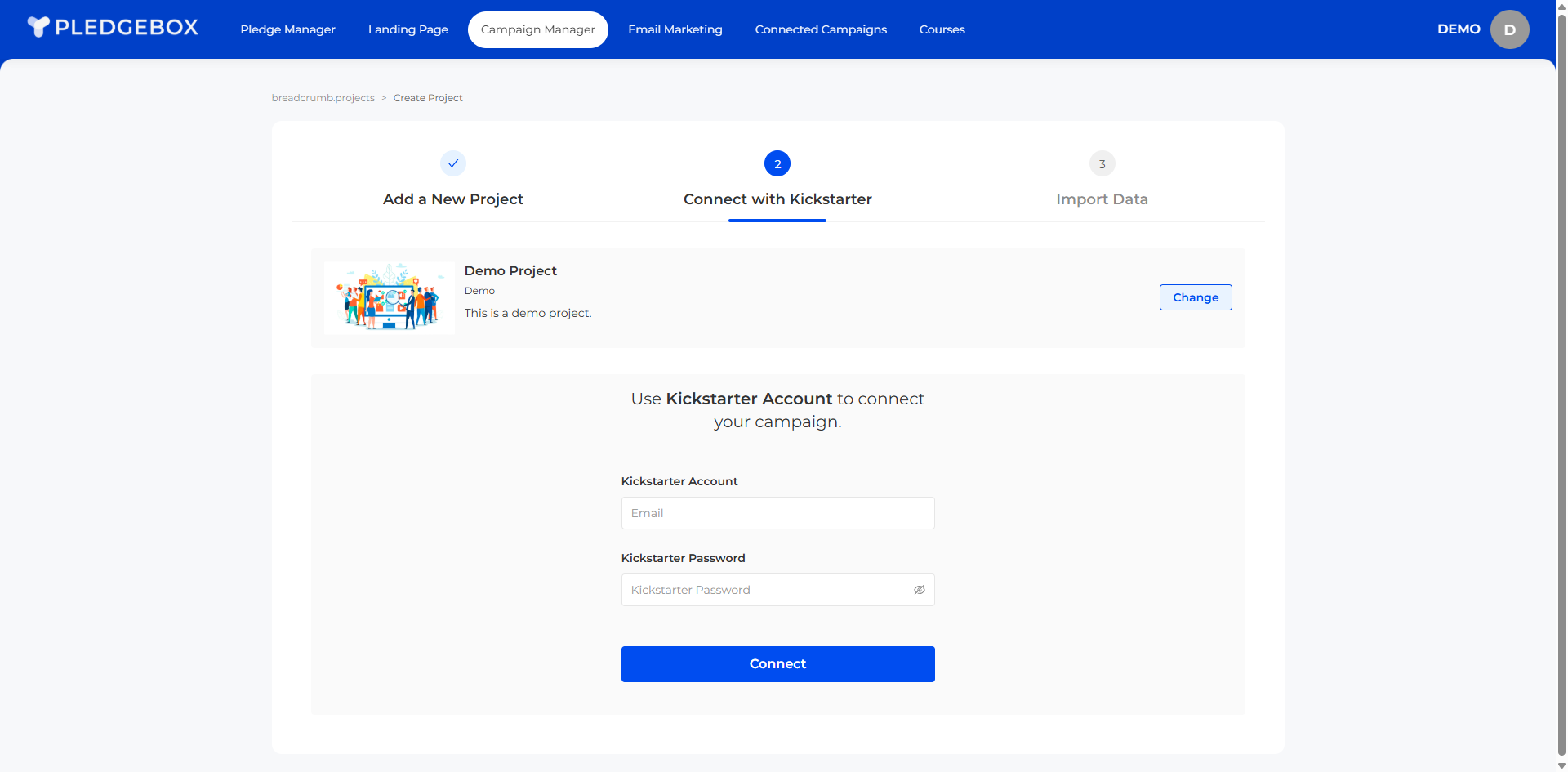Select Connect with Kickstarter step label

click(777, 199)
